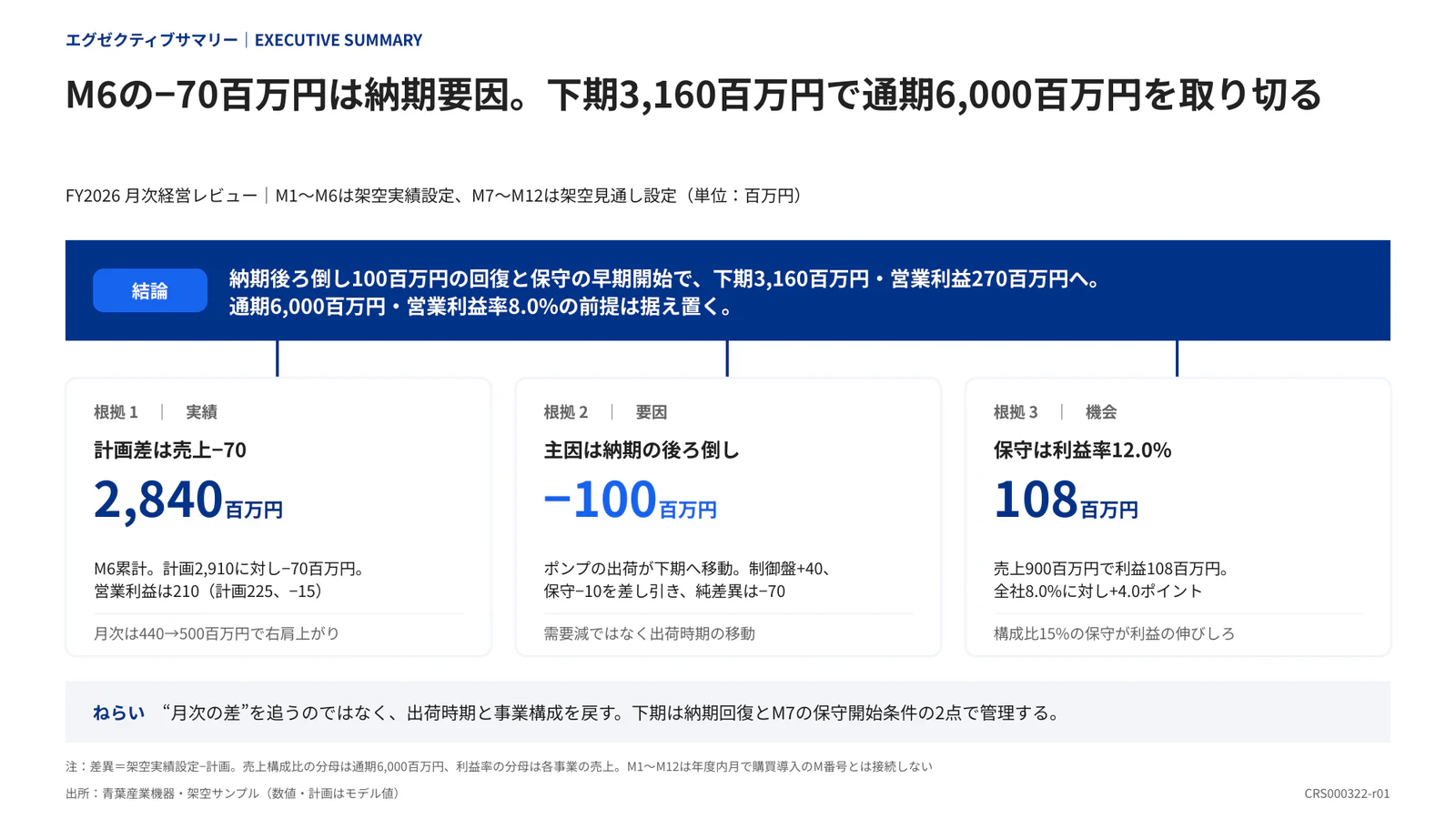Select the large figure −100百万円

631,500
